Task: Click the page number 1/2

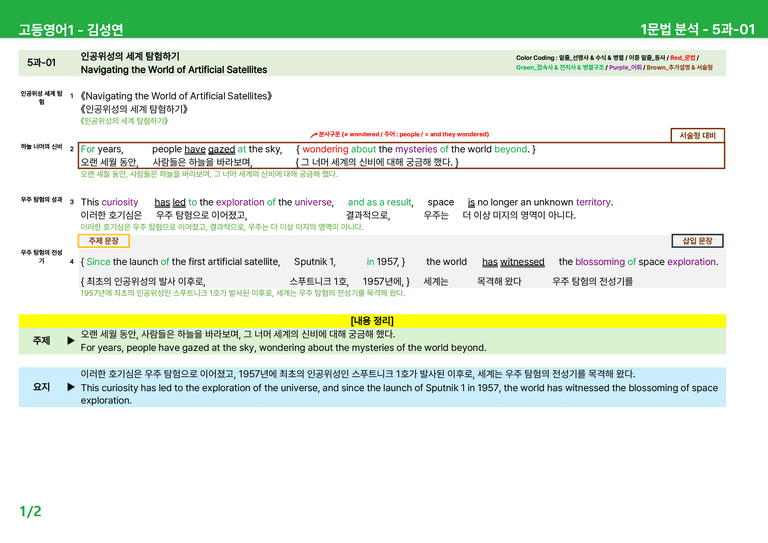Action: pyautogui.click(x=30, y=512)
